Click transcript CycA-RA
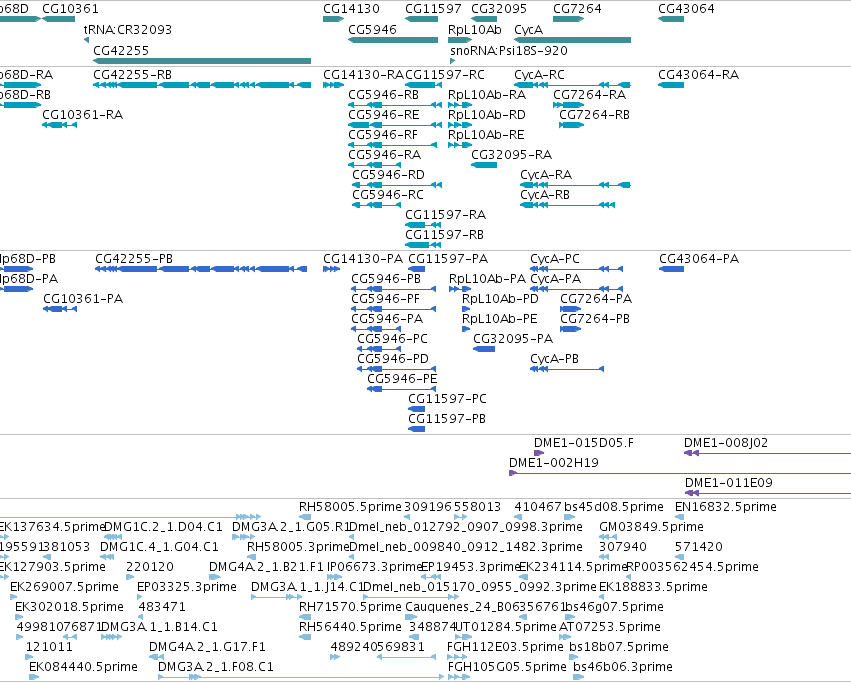The width and height of the screenshot is (851, 682). (x=546, y=175)
